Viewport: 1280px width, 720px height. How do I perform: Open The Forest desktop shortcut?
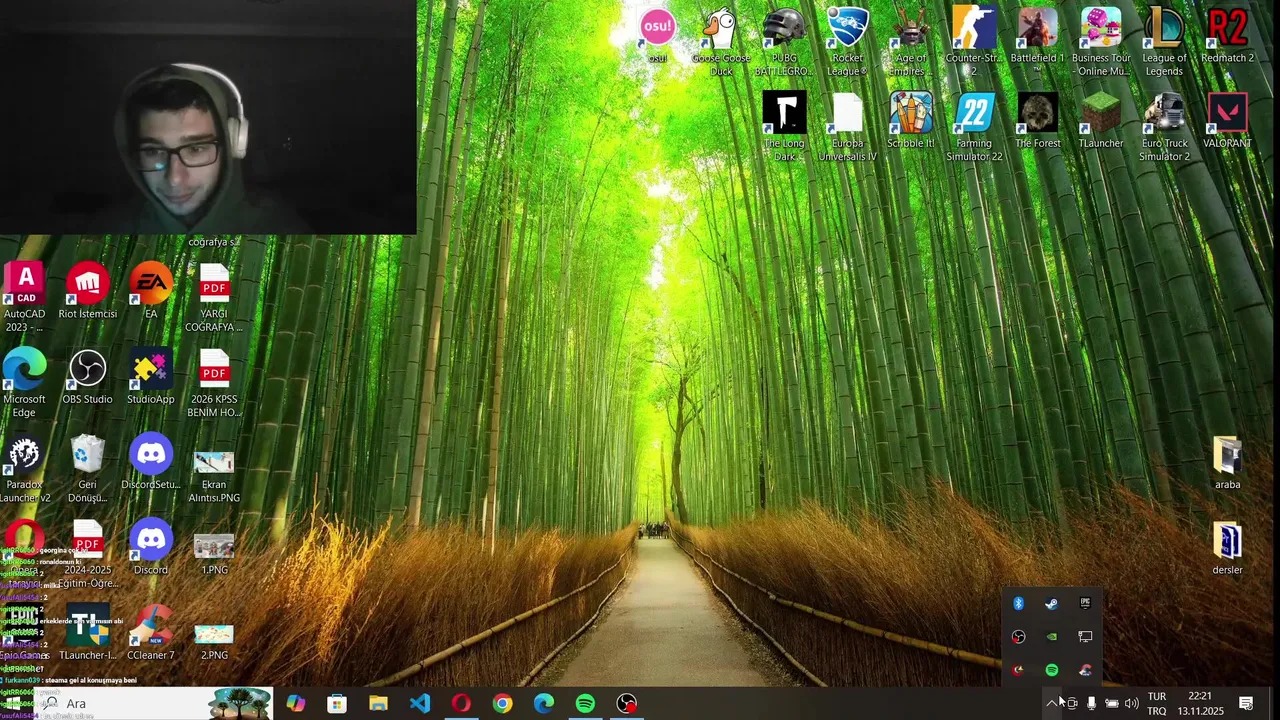coord(1037,121)
